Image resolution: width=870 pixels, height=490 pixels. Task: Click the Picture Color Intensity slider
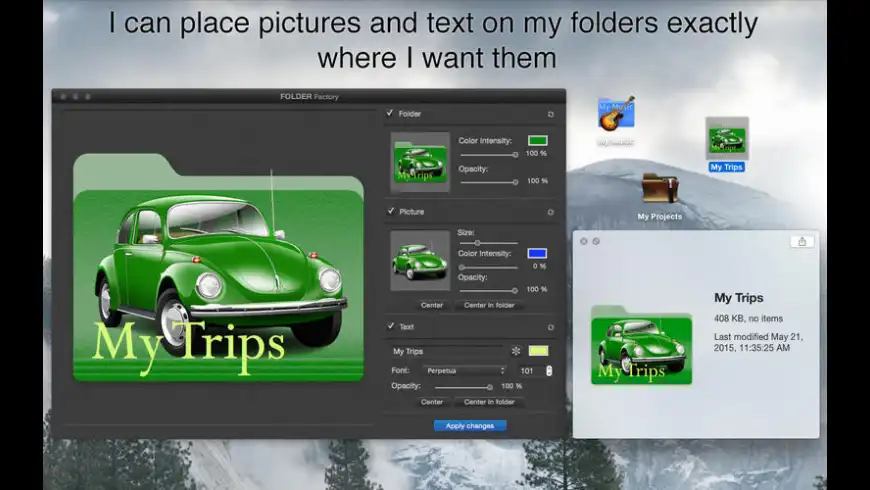(489, 267)
